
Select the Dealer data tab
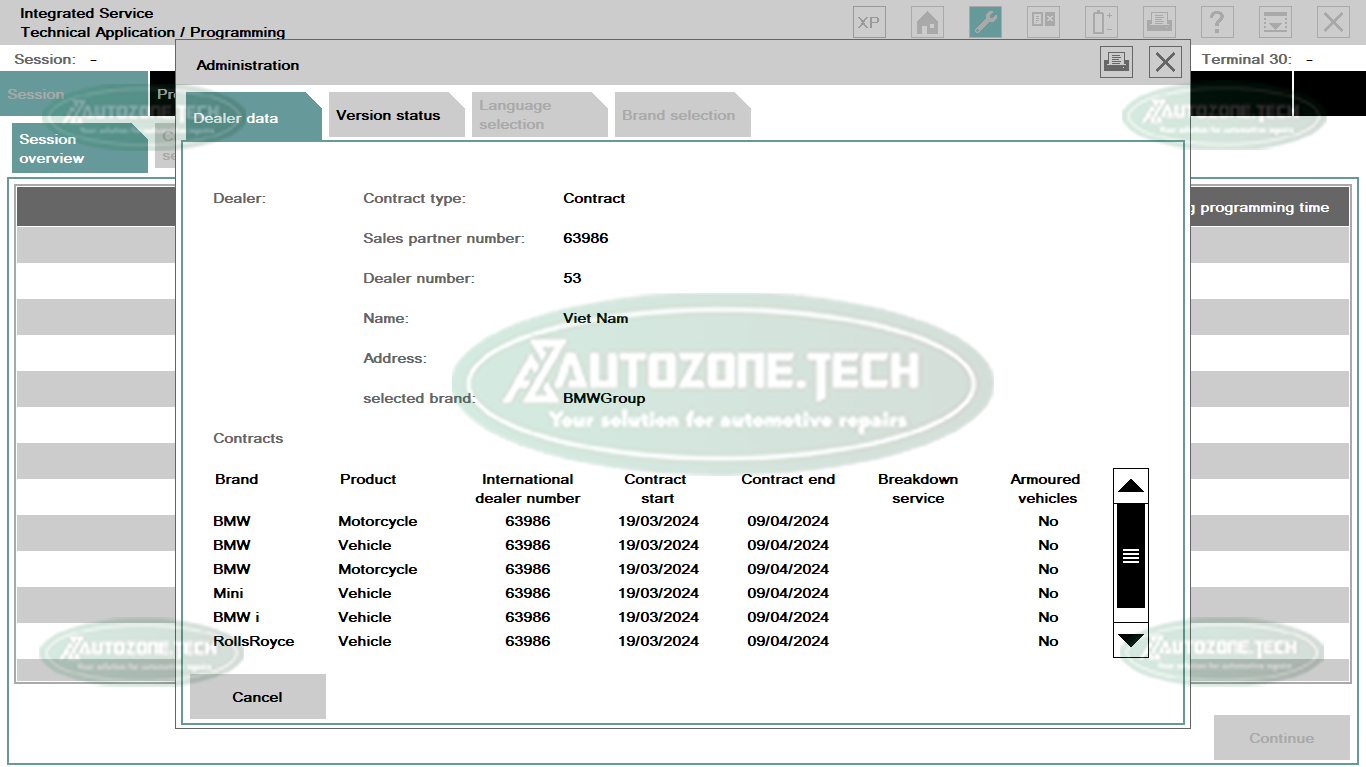point(237,118)
